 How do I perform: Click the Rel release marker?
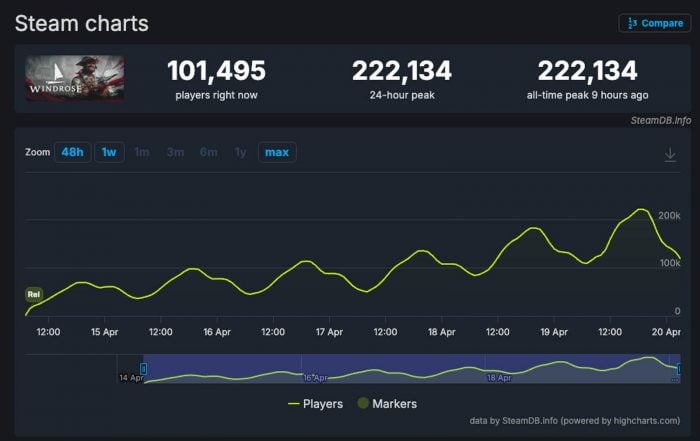coord(33,294)
